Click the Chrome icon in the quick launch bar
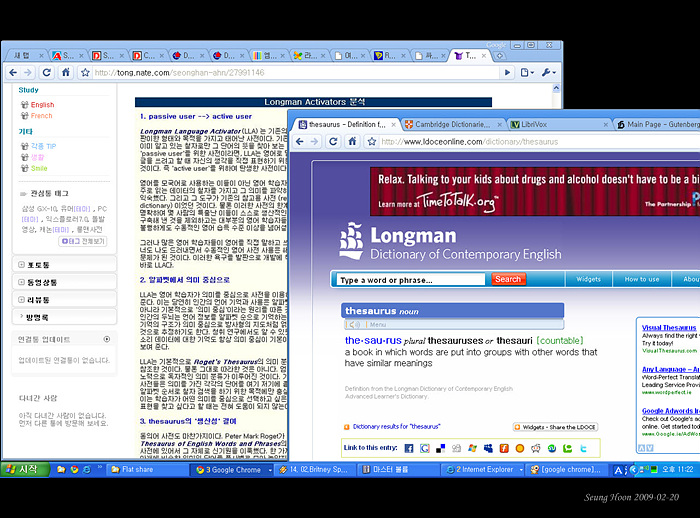 pos(74,469)
